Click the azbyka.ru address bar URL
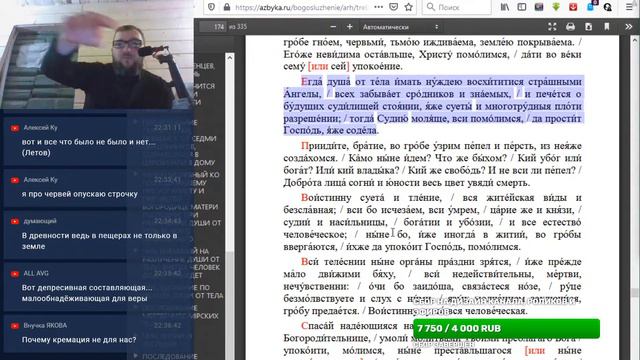 click(301, 7)
